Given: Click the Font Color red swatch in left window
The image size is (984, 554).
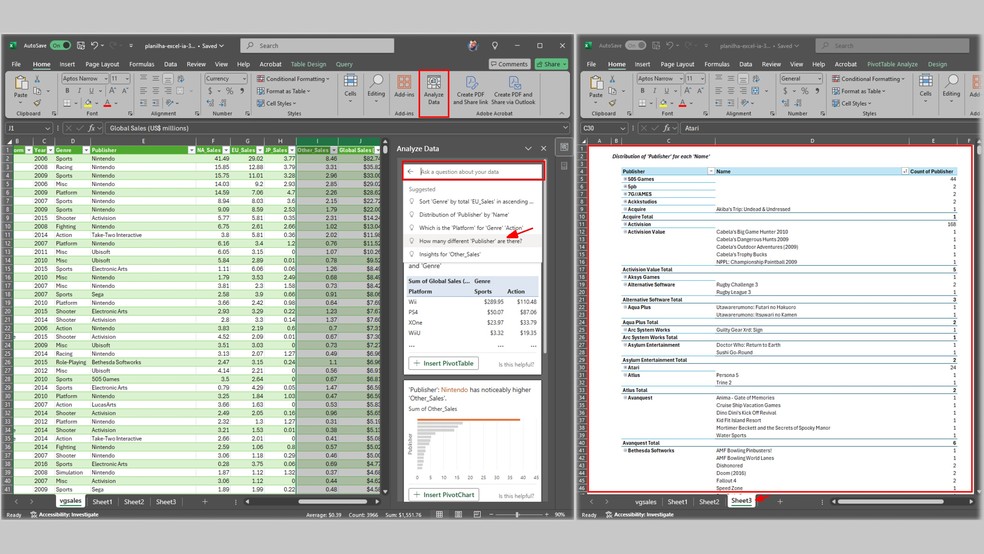Looking at the screenshot, I should coord(107,103).
